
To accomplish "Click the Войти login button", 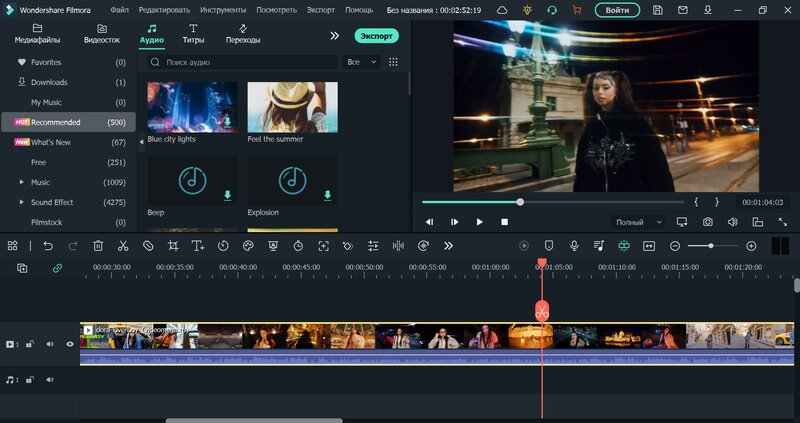I will 617,10.
